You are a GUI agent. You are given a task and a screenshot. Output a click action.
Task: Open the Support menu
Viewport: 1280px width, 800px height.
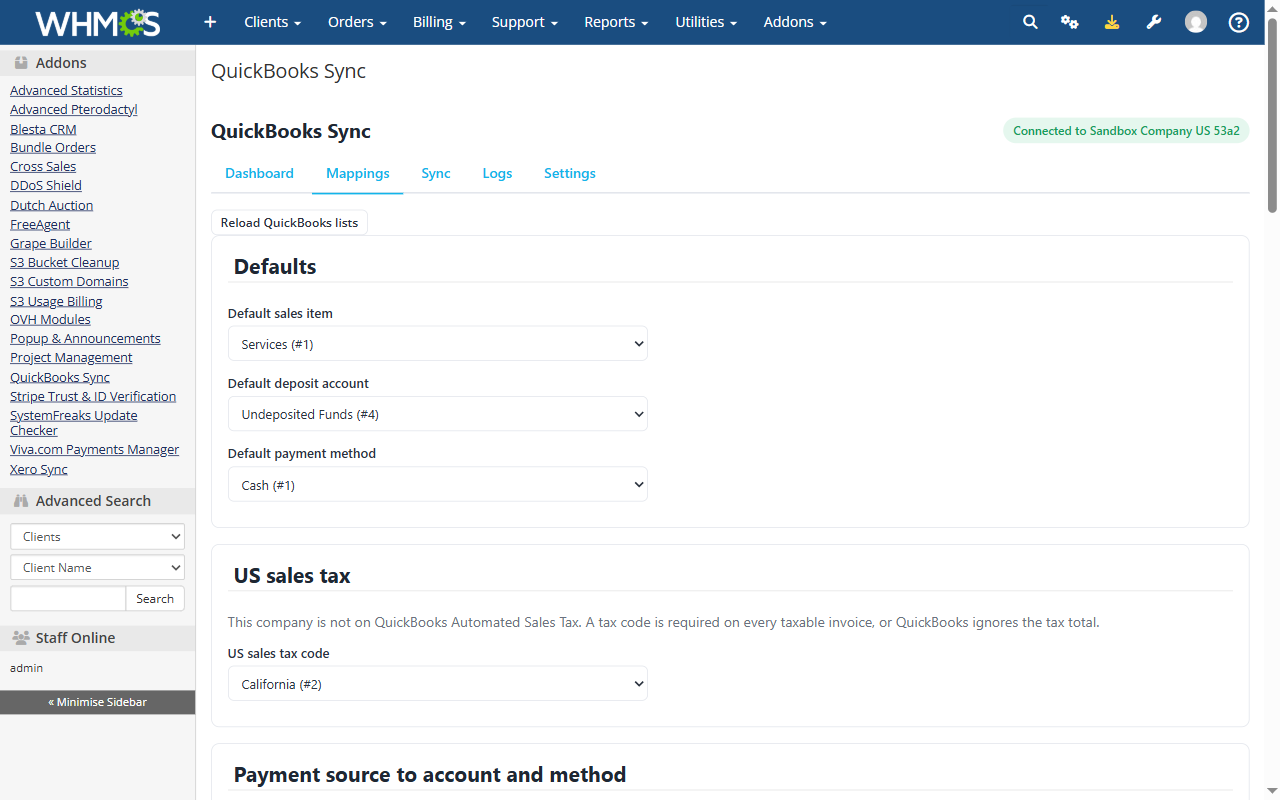pyautogui.click(x=525, y=22)
